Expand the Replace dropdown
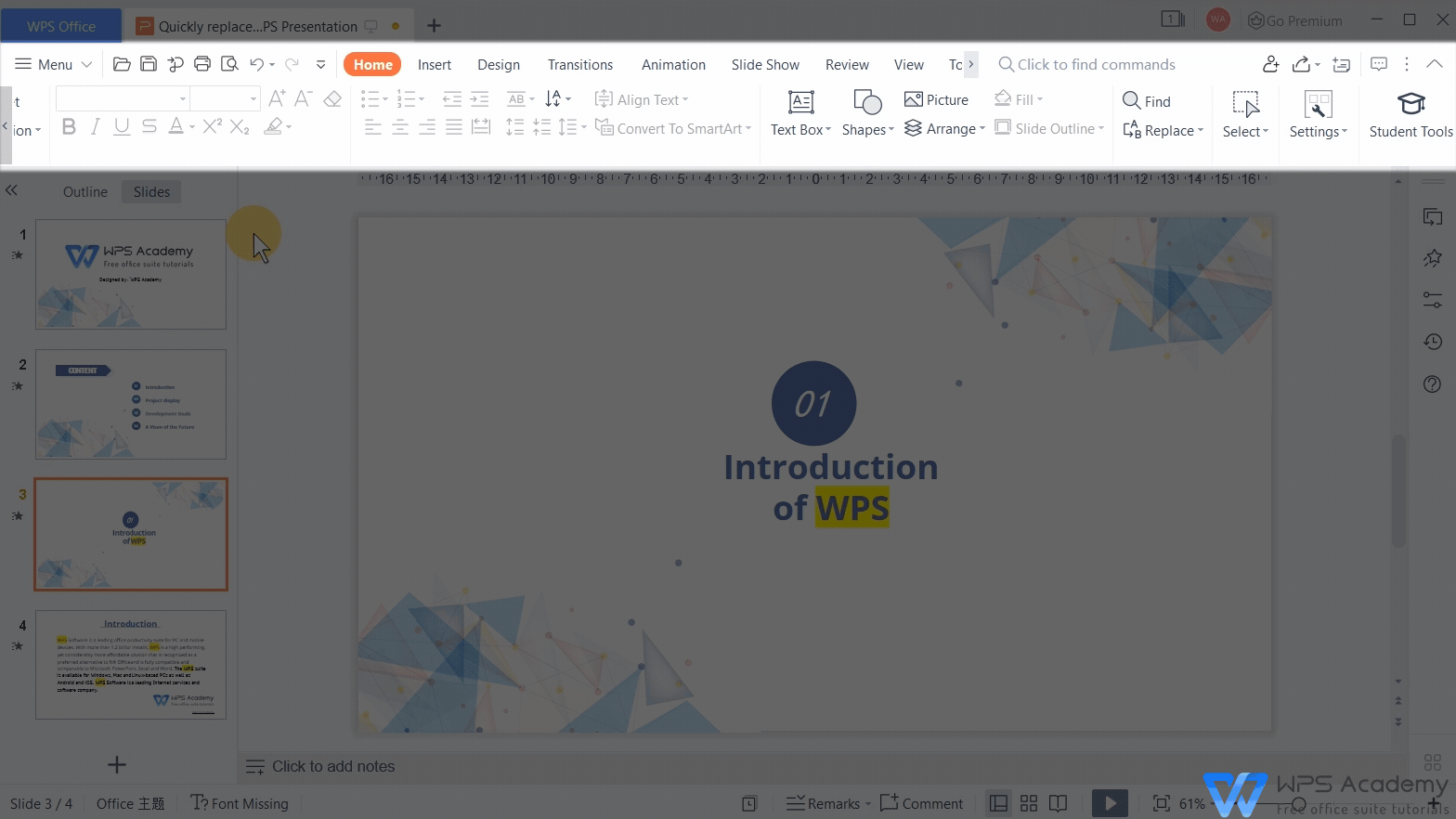 (1201, 131)
